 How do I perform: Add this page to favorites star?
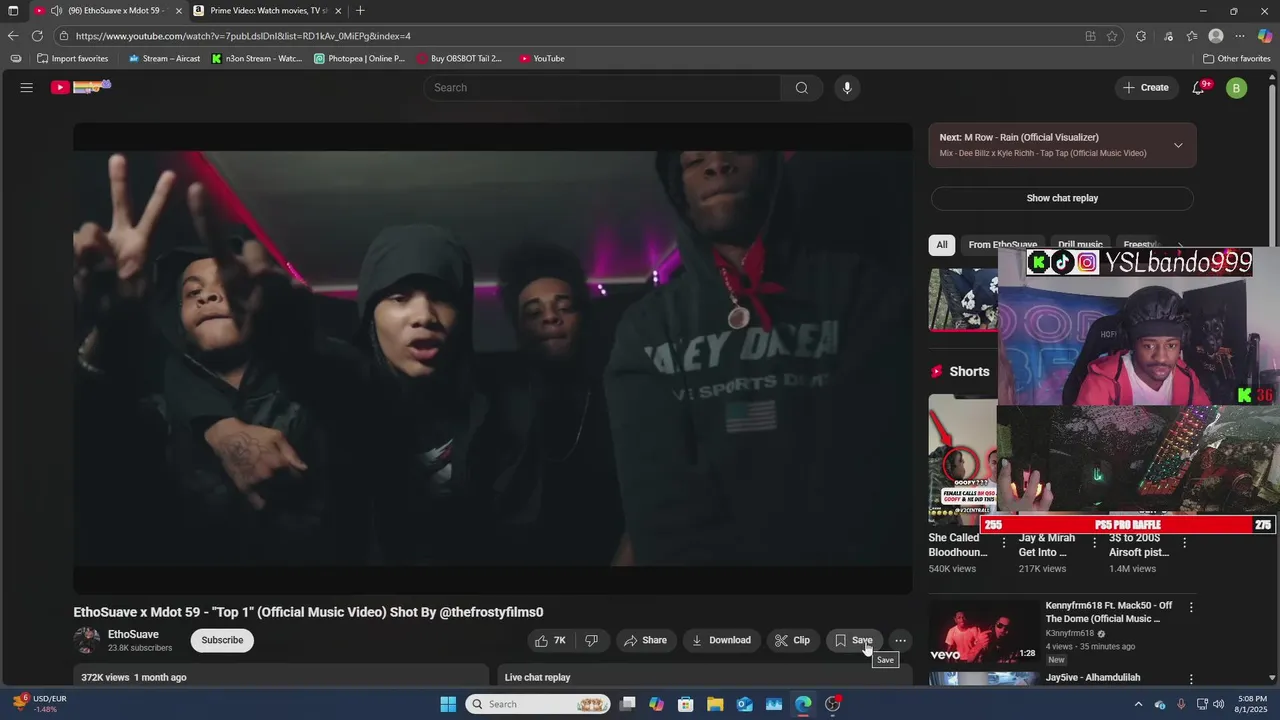1112,36
